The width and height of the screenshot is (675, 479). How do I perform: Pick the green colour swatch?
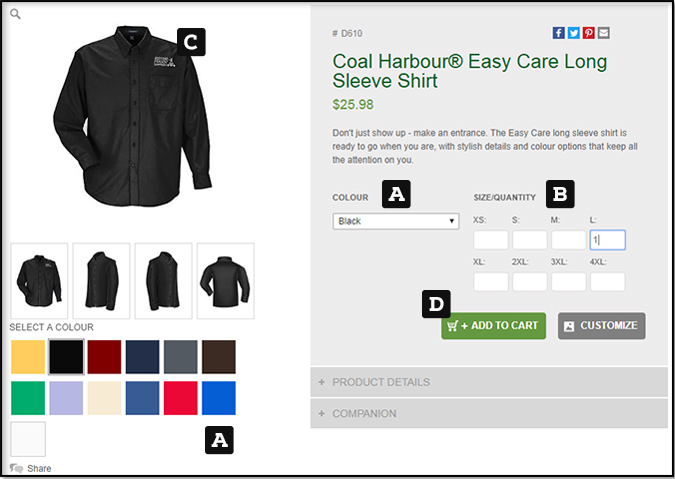(x=28, y=398)
